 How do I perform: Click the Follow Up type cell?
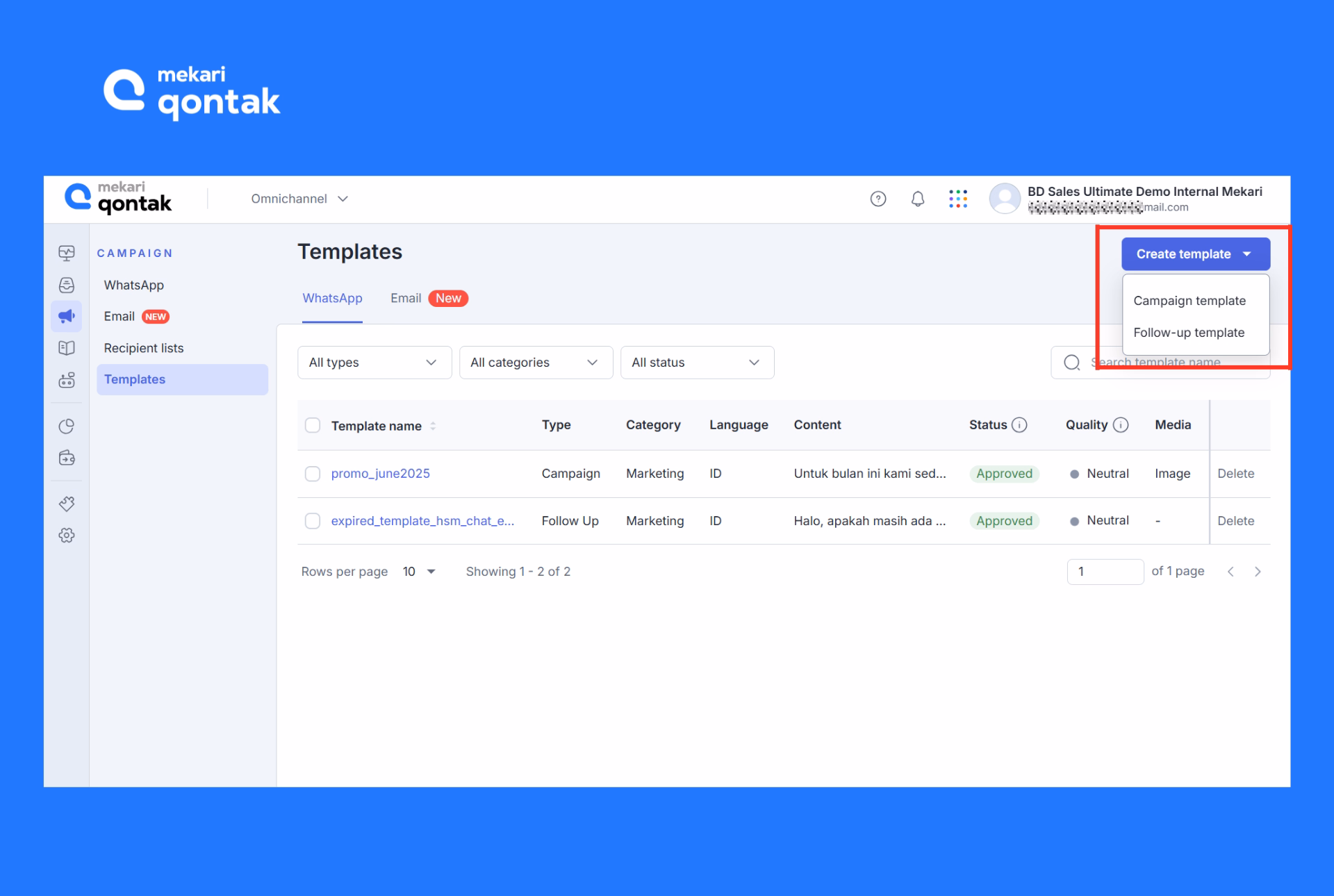coord(570,521)
